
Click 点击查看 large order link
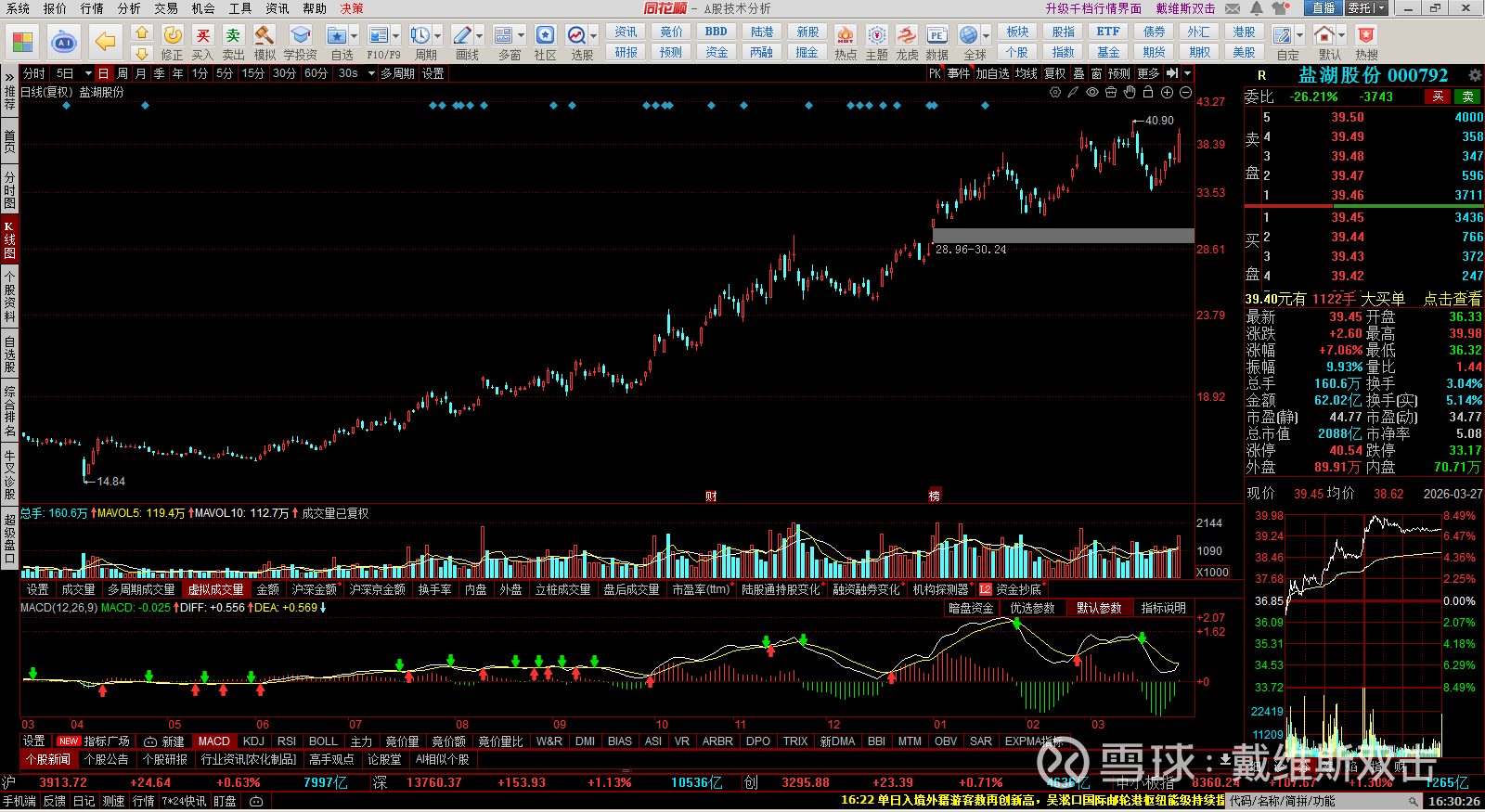tap(1453, 299)
